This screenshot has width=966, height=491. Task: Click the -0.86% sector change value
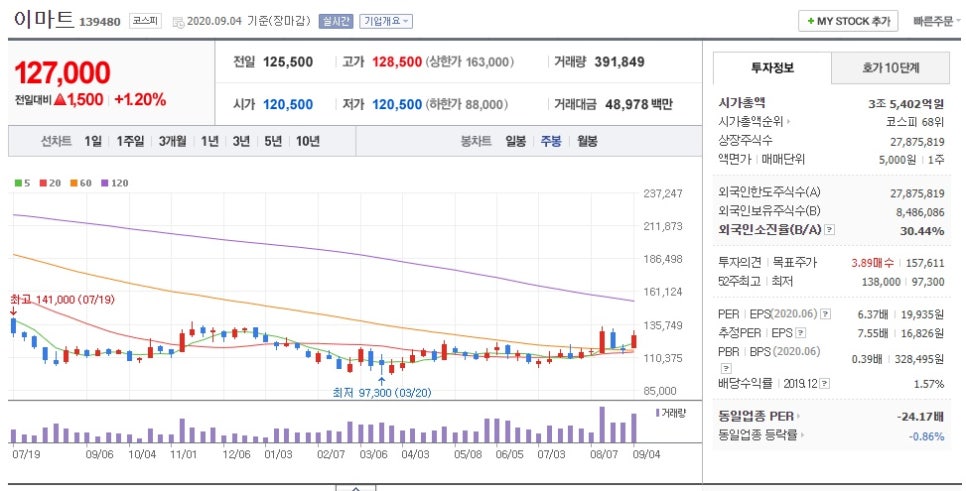point(926,436)
